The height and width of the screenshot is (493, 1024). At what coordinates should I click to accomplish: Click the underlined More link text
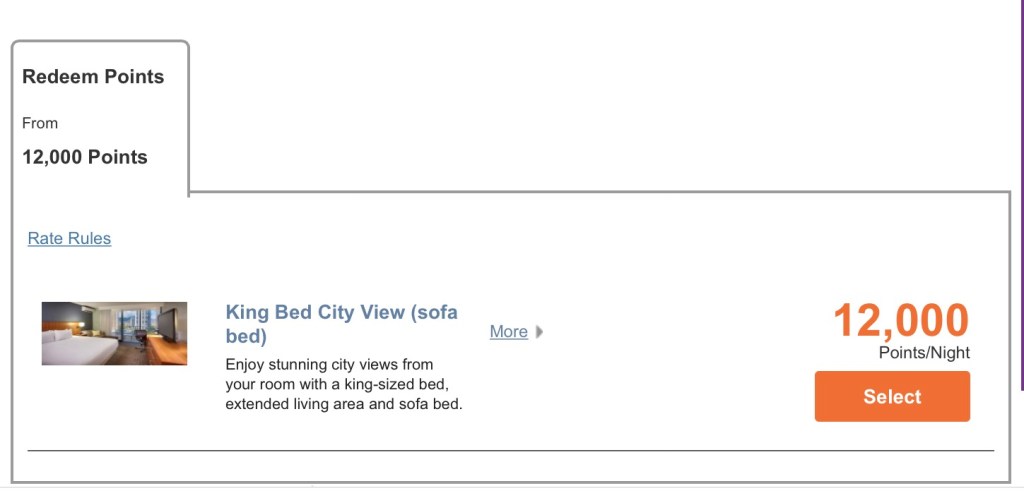(508, 332)
